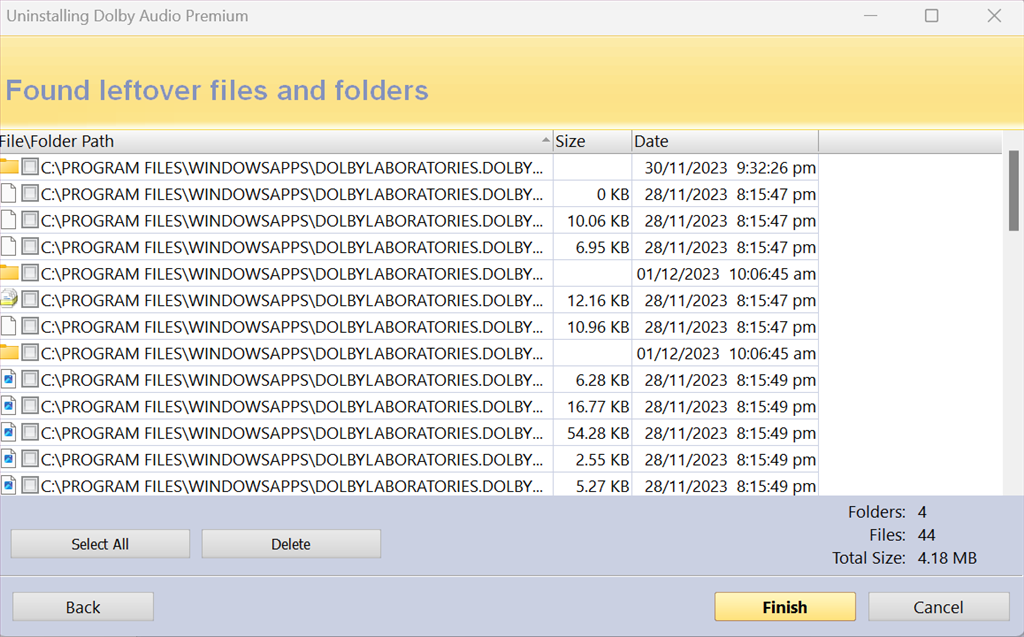
Task: Click the file icon of the 6.95 KB row
Action: 8,246
